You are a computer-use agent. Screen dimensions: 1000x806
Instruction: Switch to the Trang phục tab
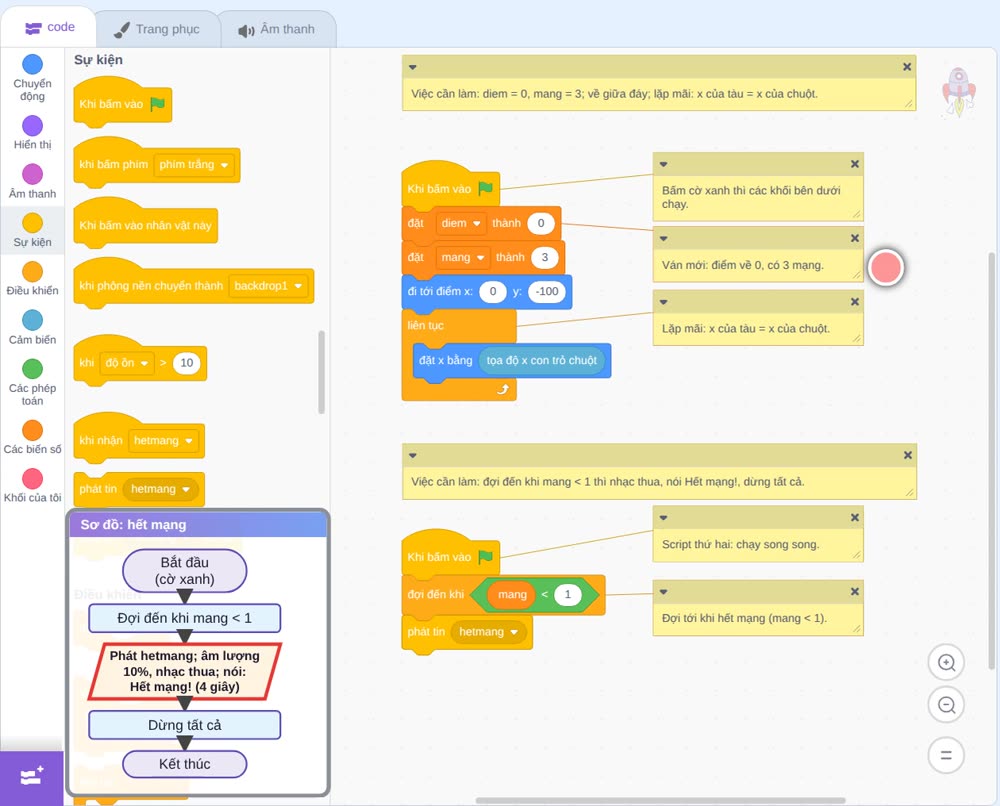[157, 29]
